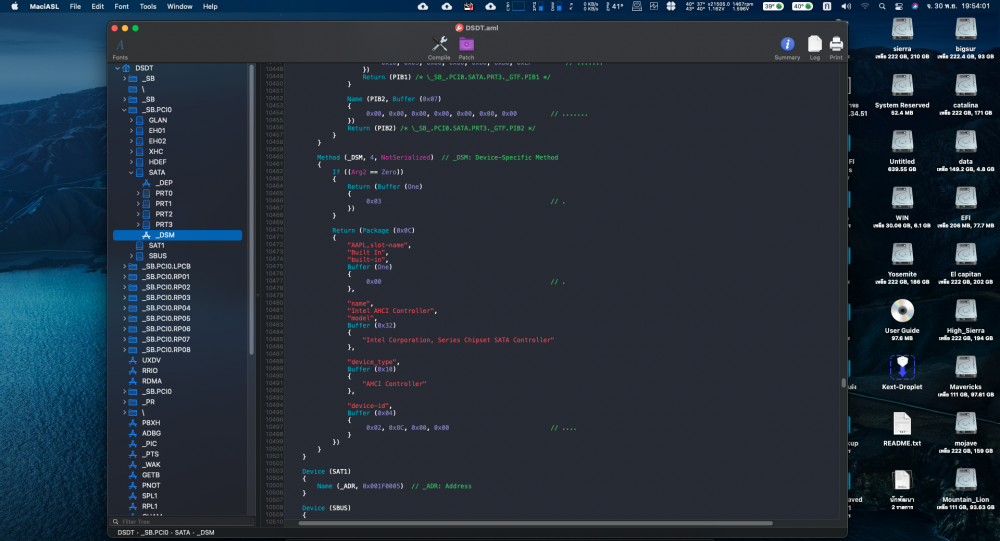Compile the DSDT with the Compile tool

pos(439,48)
